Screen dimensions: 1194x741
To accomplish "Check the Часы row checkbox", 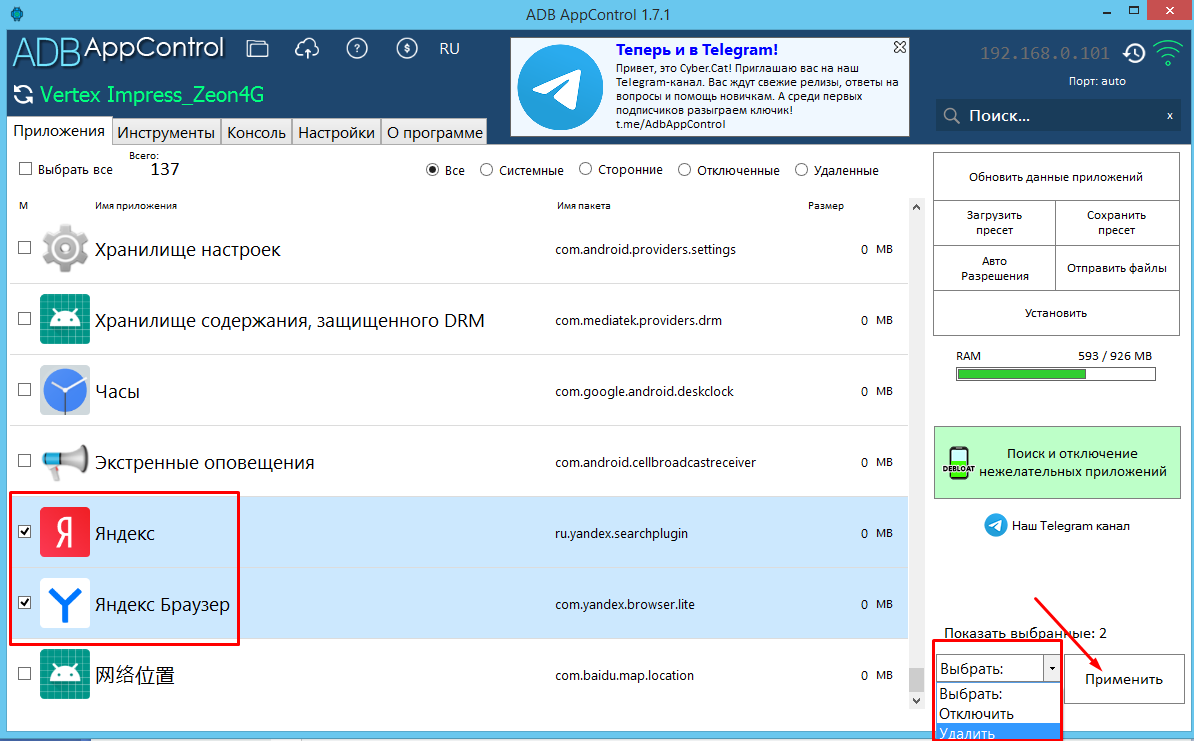I will pos(24,389).
